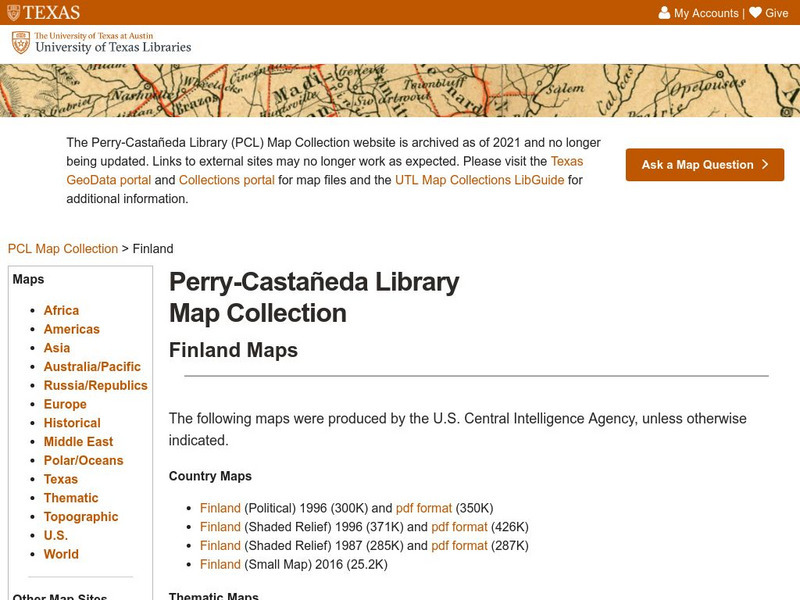Image resolution: width=800 pixels, height=600 pixels.
Task: Choose Russia/Republics from the sidebar
Action: pyautogui.click(x=95, y=386)
